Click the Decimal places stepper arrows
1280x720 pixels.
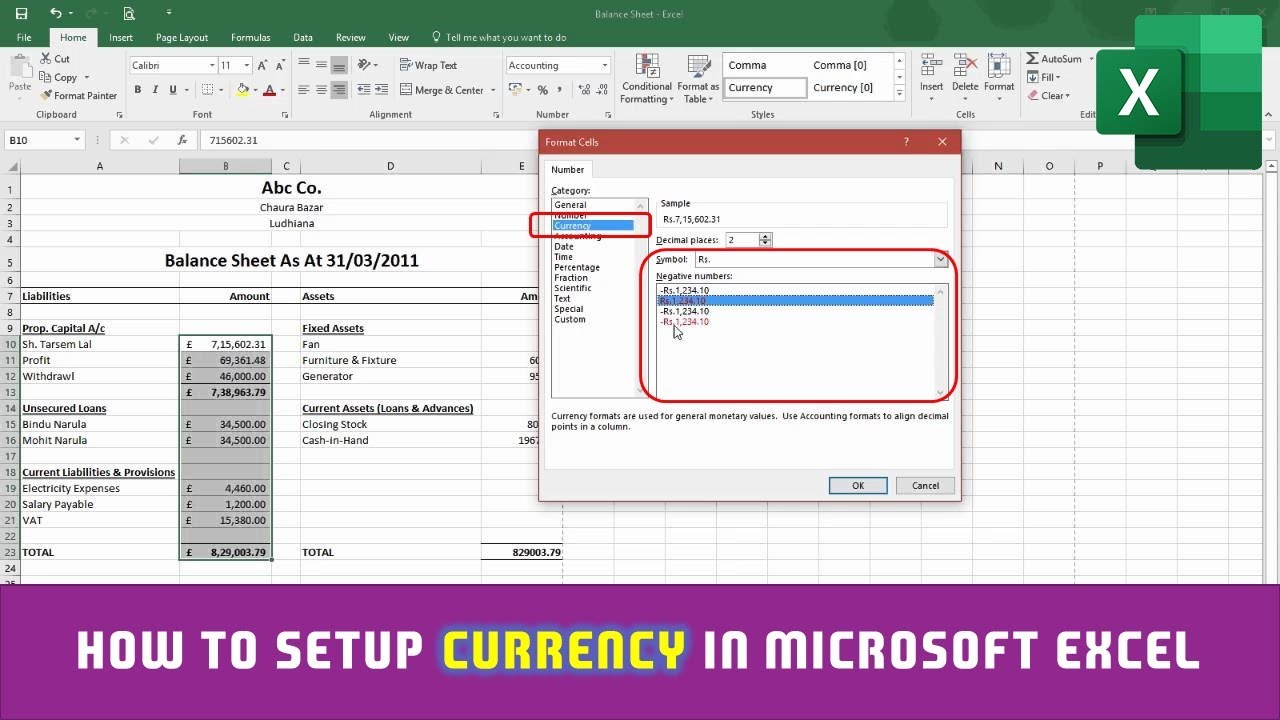tap(766, 240)
